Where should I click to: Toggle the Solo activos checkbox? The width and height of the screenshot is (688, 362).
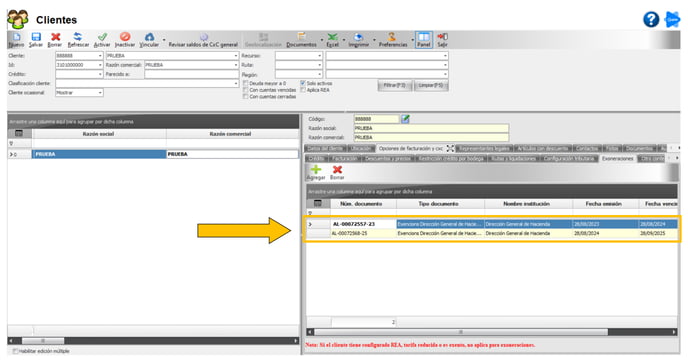303,83
